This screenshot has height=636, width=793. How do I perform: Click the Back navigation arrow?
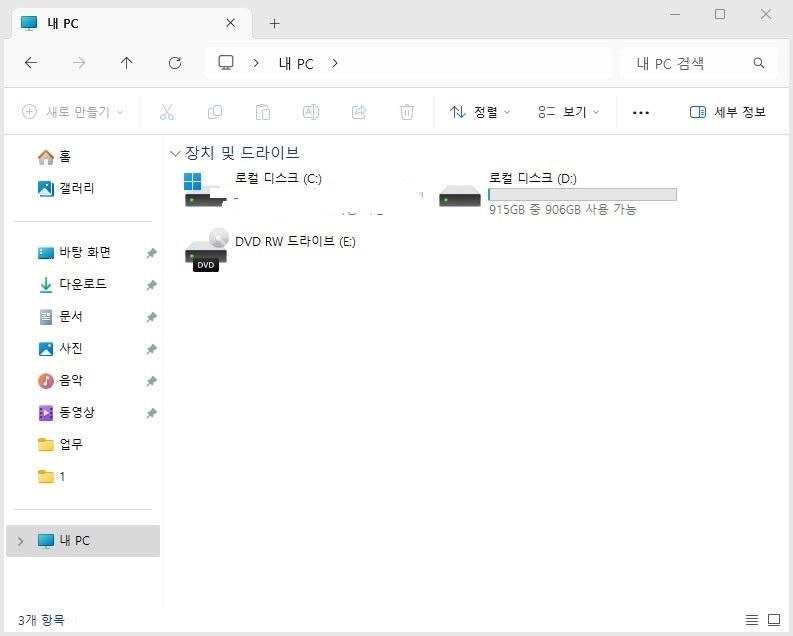click(31, 63)
